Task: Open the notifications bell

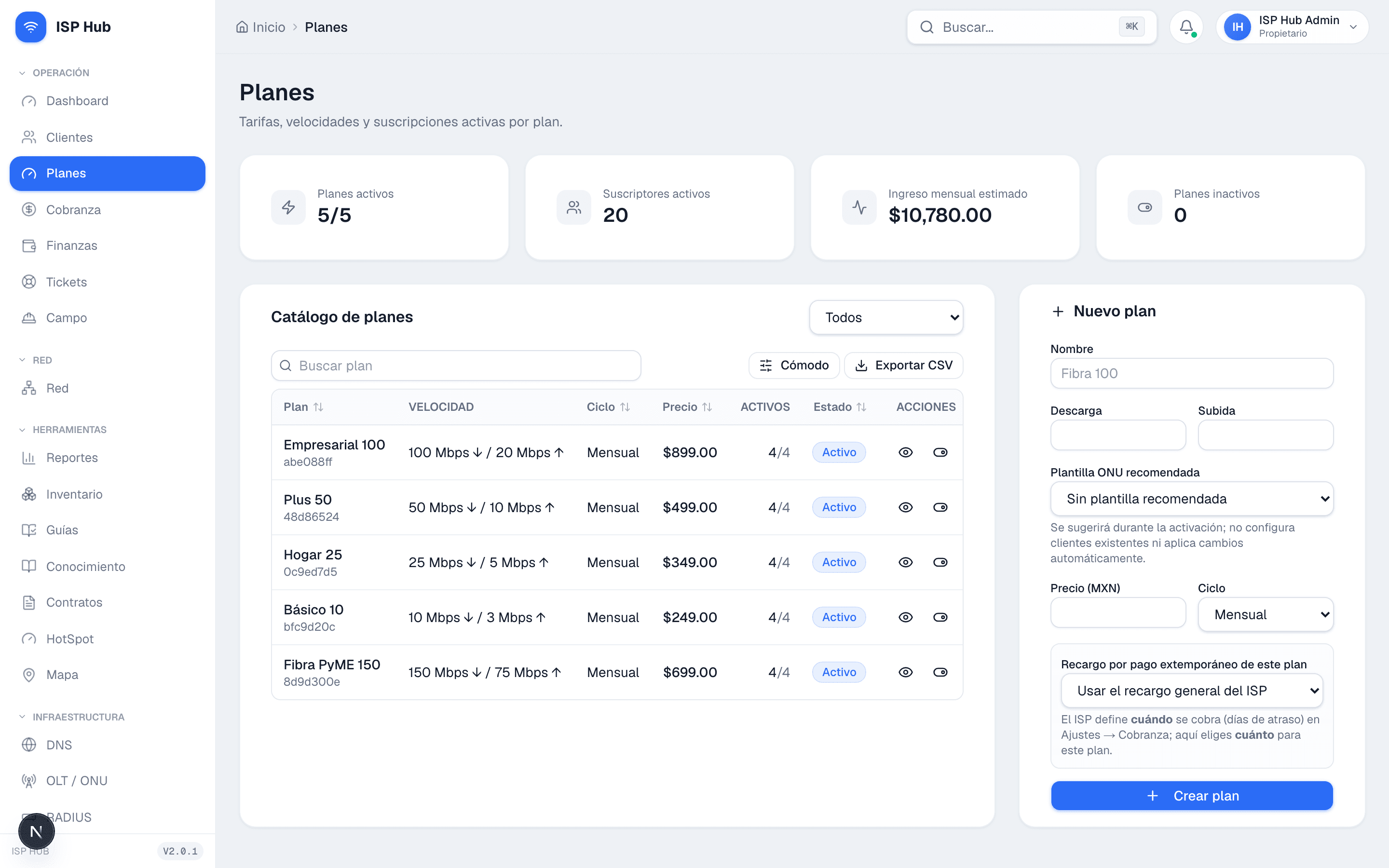Action: (1186, 27)
